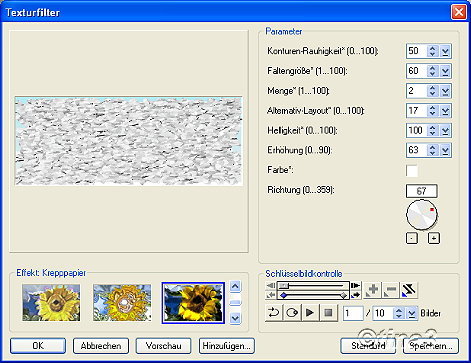The height and width of the screenshot is (363, 471).
Task: Open Helligkeit value dropdown
Action: click(x=445, y=130)
